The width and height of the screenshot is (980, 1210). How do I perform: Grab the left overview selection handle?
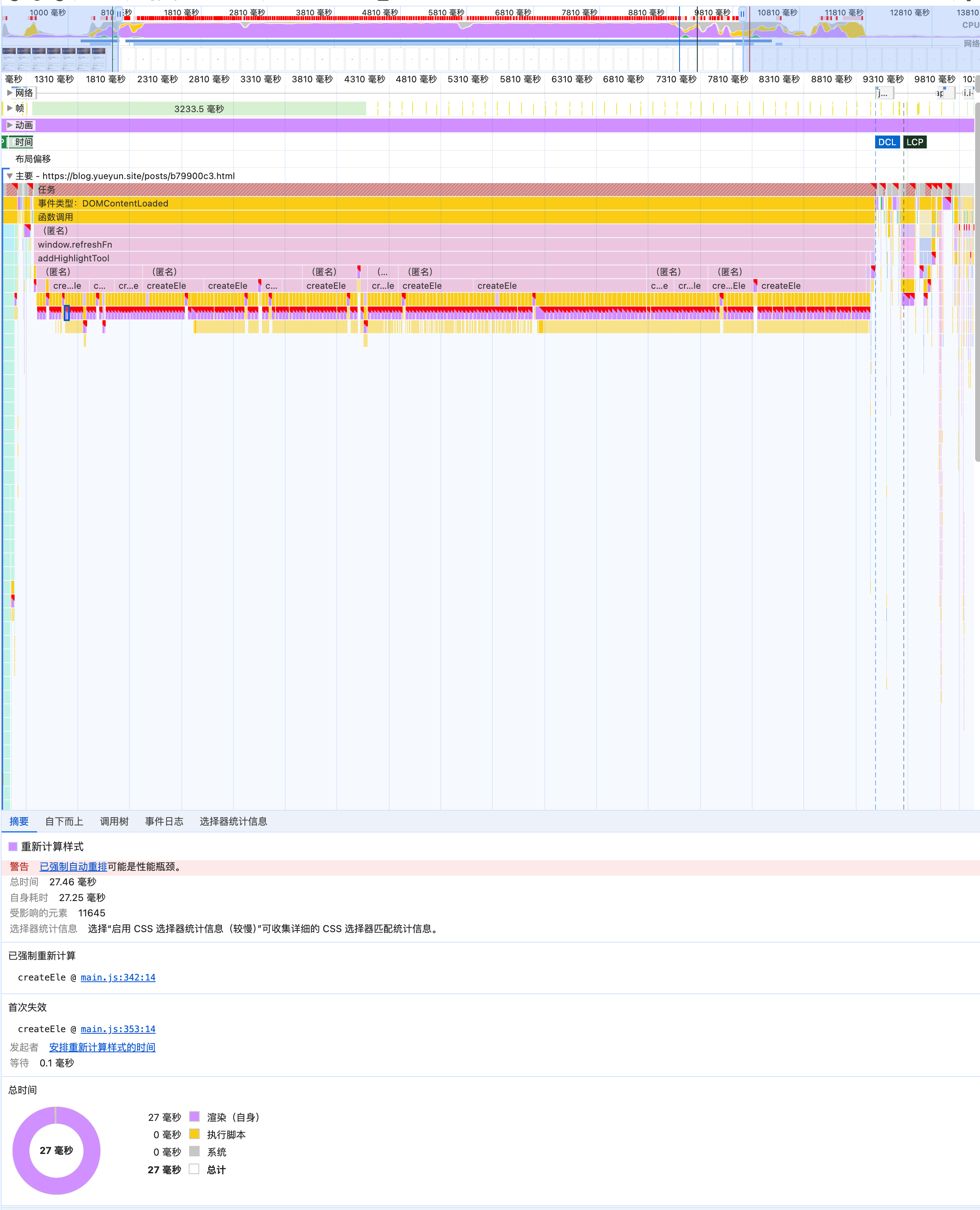tap(119, 14)
